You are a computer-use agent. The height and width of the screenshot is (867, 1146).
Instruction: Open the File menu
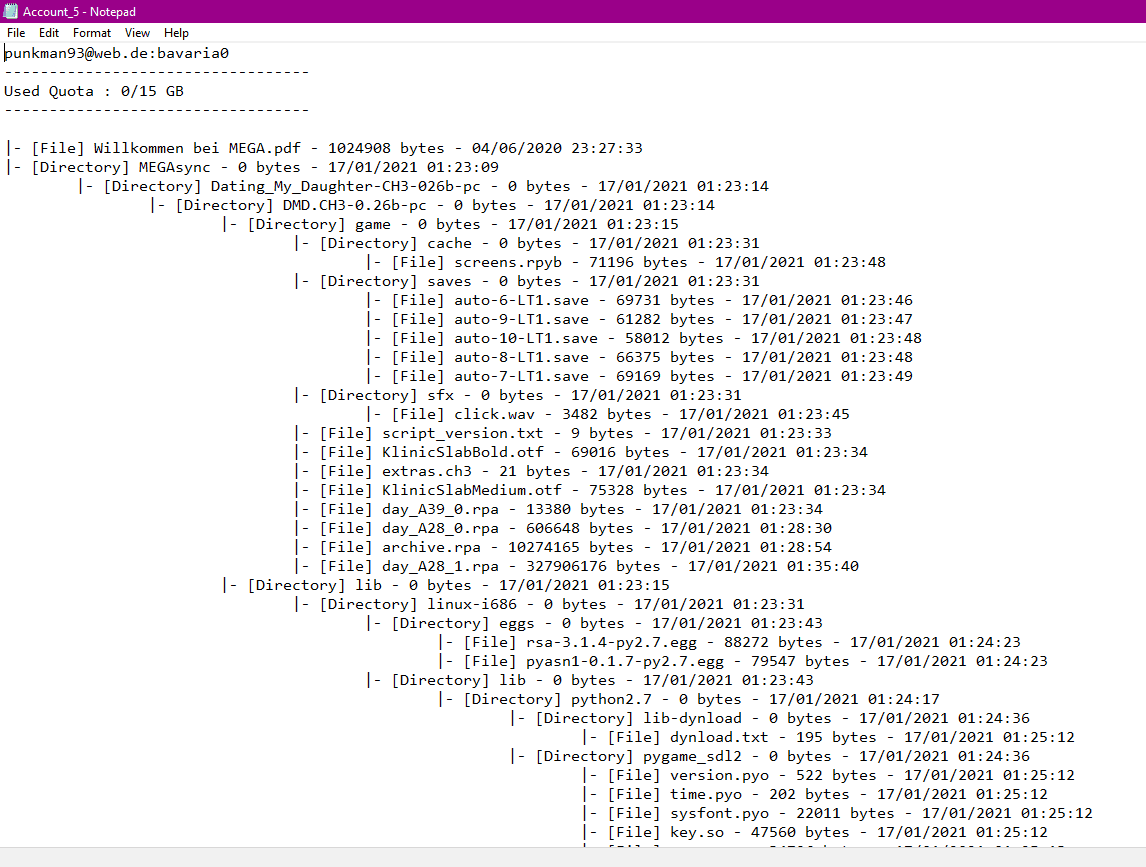[16, 33]
